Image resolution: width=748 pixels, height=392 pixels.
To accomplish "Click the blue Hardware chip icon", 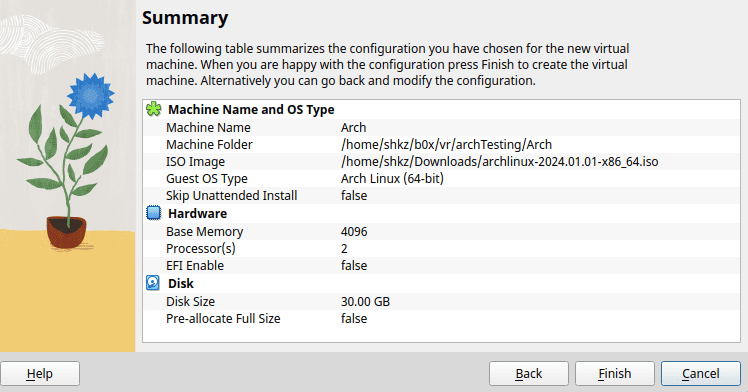I will tap(154, 213).
